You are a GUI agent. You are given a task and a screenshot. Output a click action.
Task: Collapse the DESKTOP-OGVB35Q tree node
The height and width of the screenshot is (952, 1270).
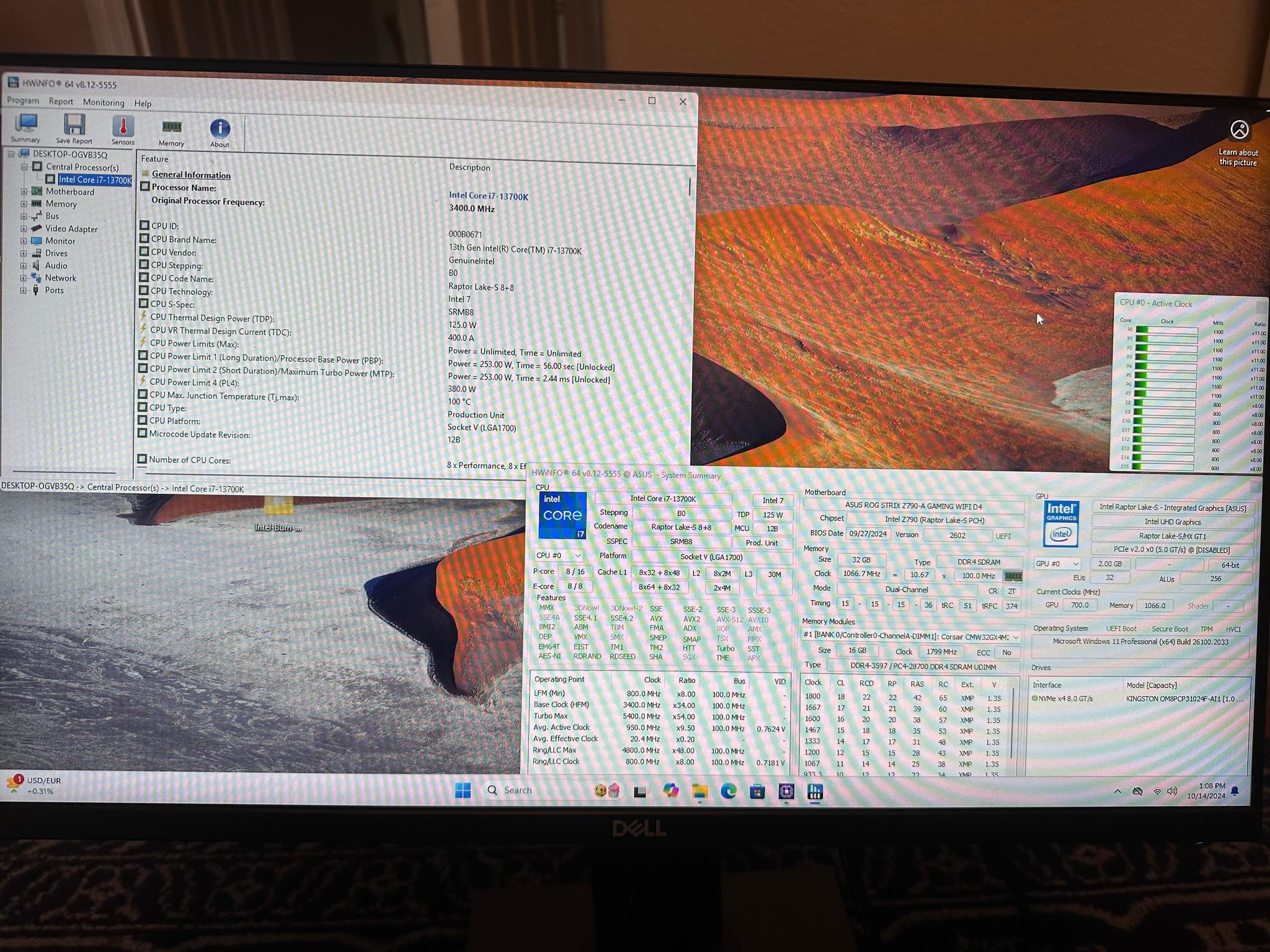12,154
